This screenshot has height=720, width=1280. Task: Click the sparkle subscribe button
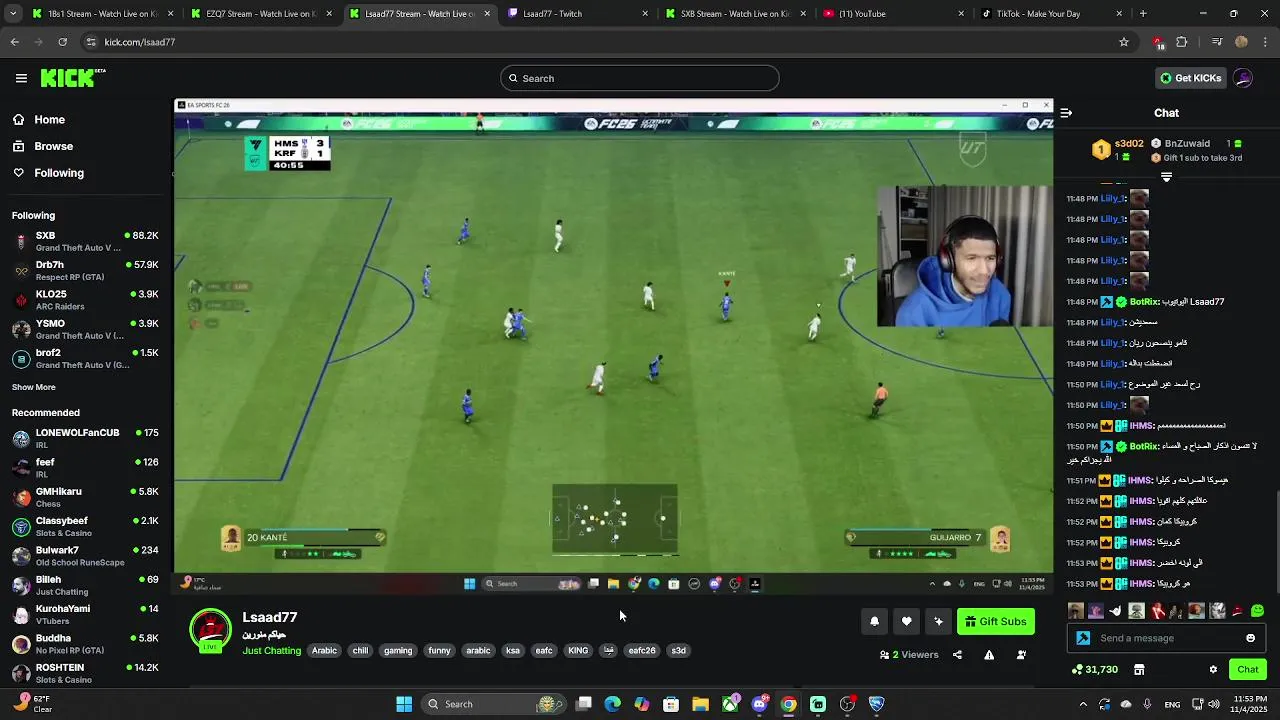click(938, 622)
